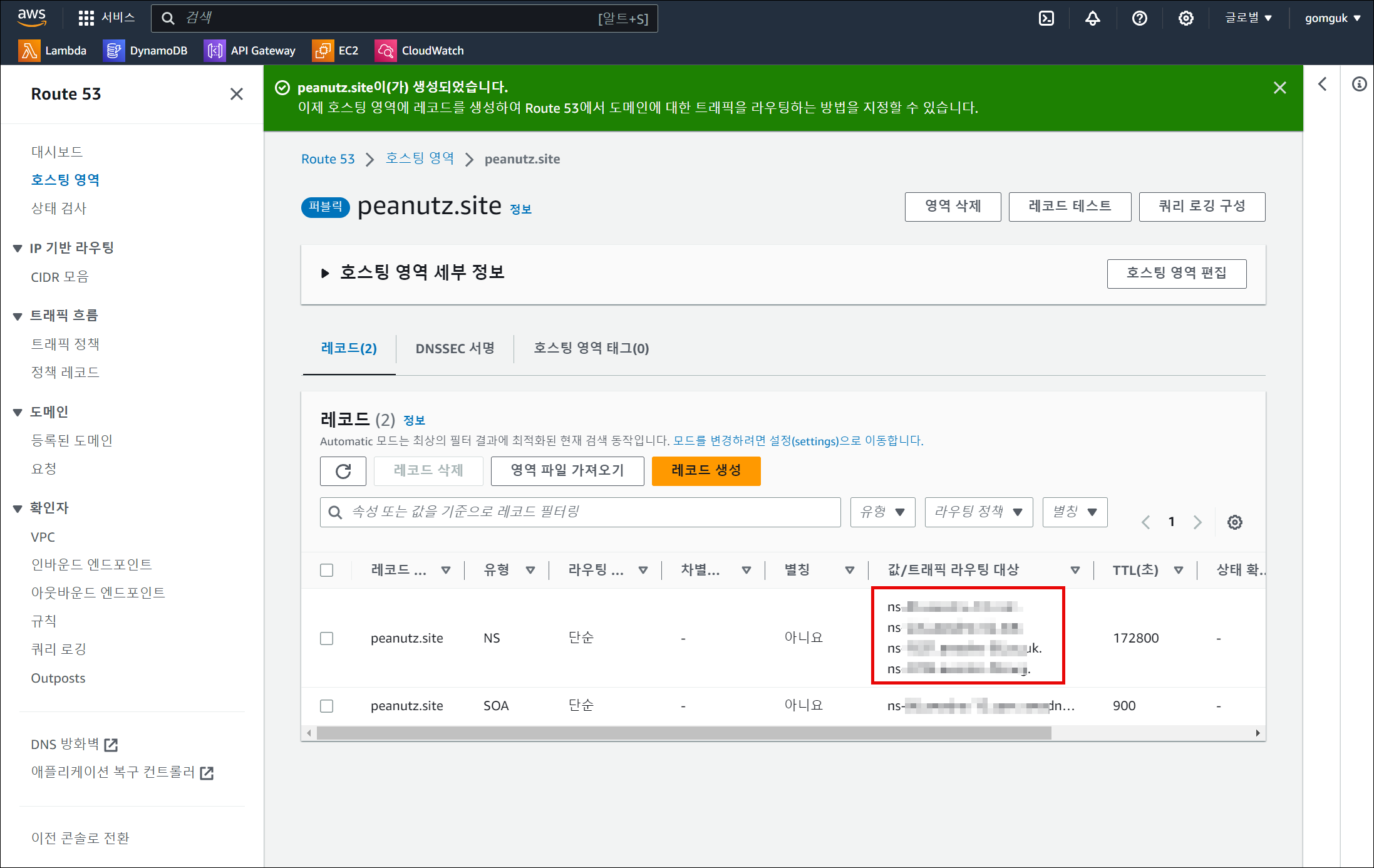Open the CloudWatch shortcut icon
Viewport: 1374px width, 868px height.
(x=385, y=51)
